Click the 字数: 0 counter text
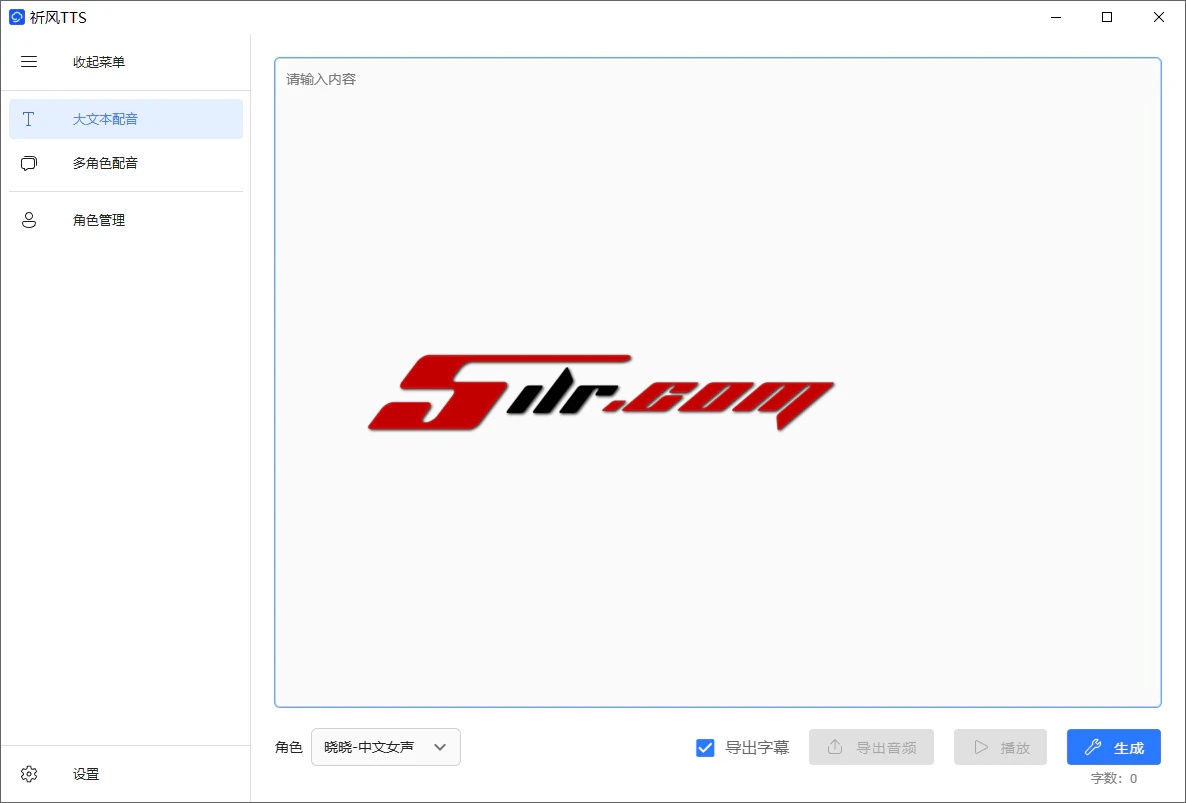The width and height of the screenshot is (1186, 803). [x=1113, y=778]
